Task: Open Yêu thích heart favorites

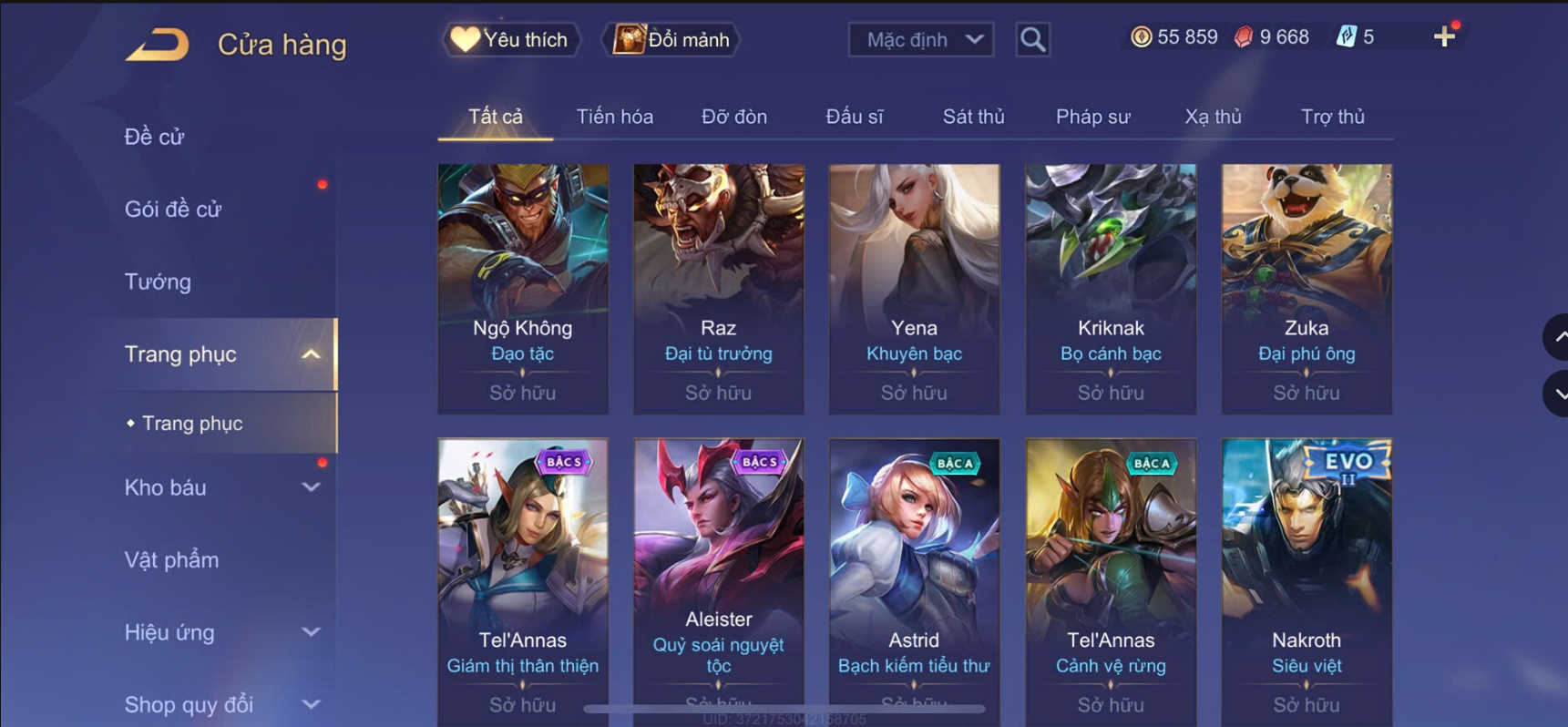Action: (x=510, y=39)
